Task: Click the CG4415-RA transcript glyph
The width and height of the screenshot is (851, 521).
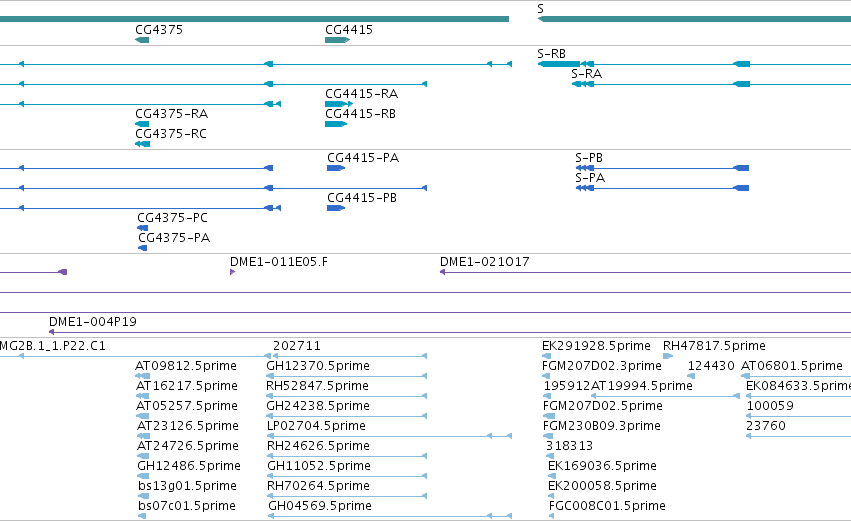Action: point(339,104)
